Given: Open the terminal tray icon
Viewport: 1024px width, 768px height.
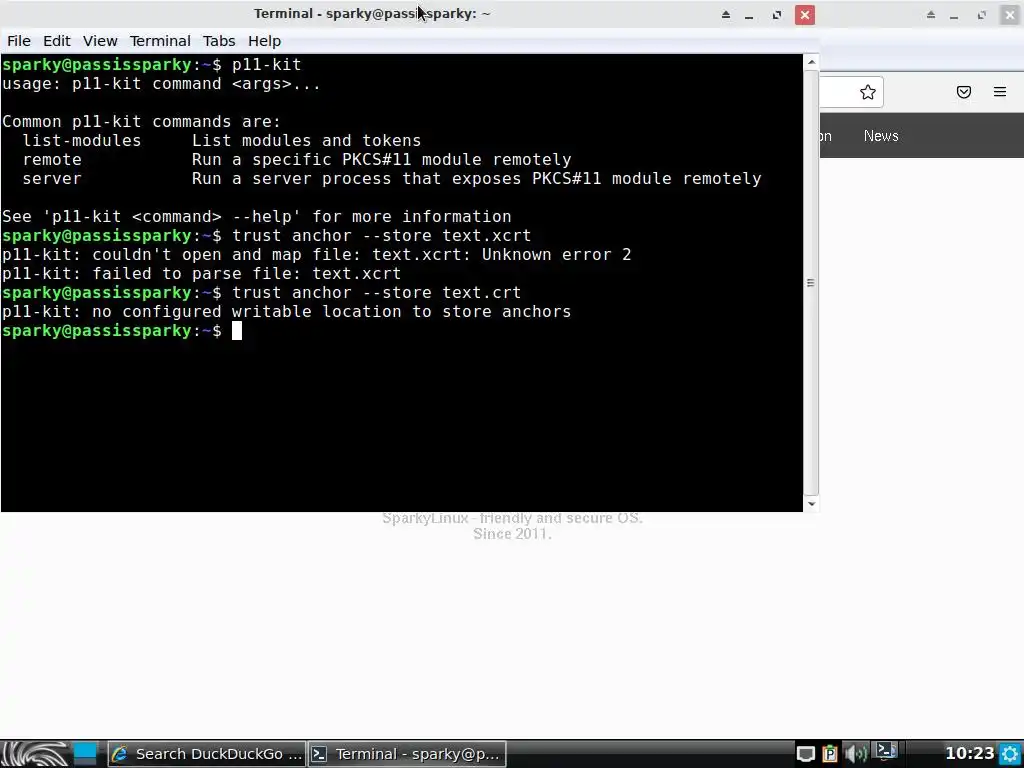Looking at the screenshot, I should 886,752.
